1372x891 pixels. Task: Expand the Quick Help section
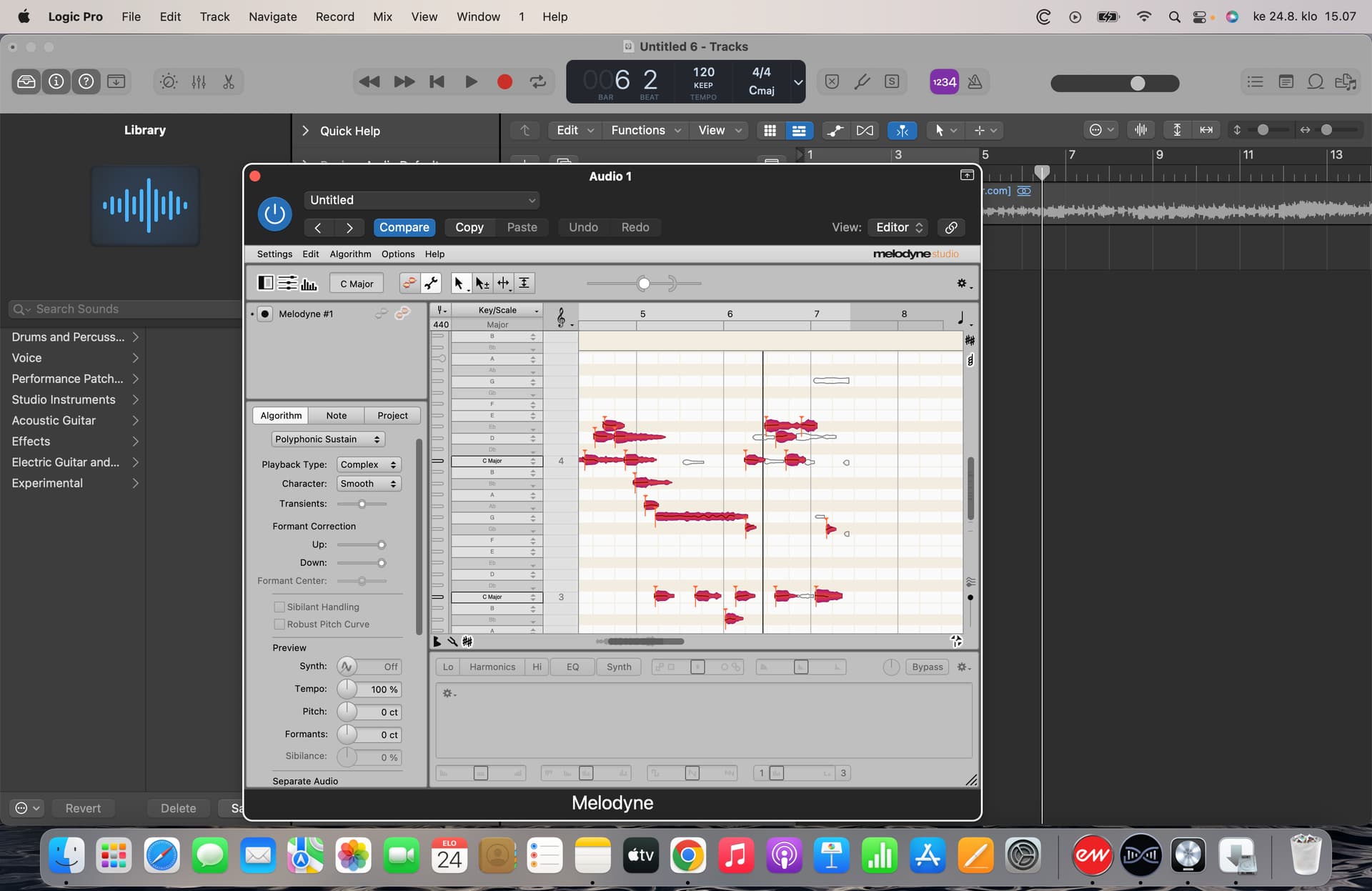point(306,131)
